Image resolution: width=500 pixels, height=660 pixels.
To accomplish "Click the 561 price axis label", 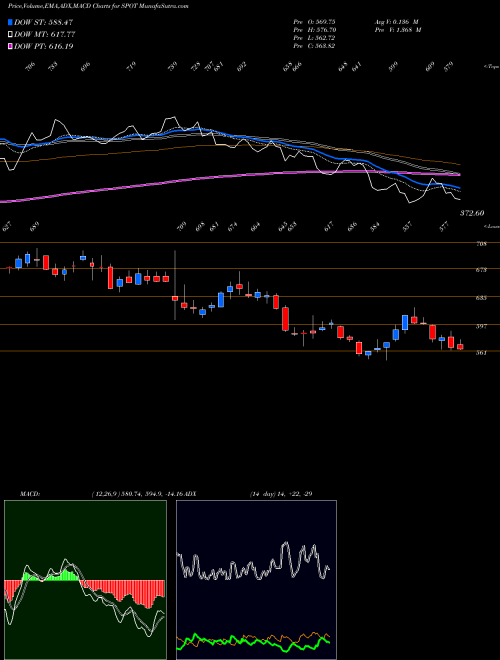I will [481, 353].
